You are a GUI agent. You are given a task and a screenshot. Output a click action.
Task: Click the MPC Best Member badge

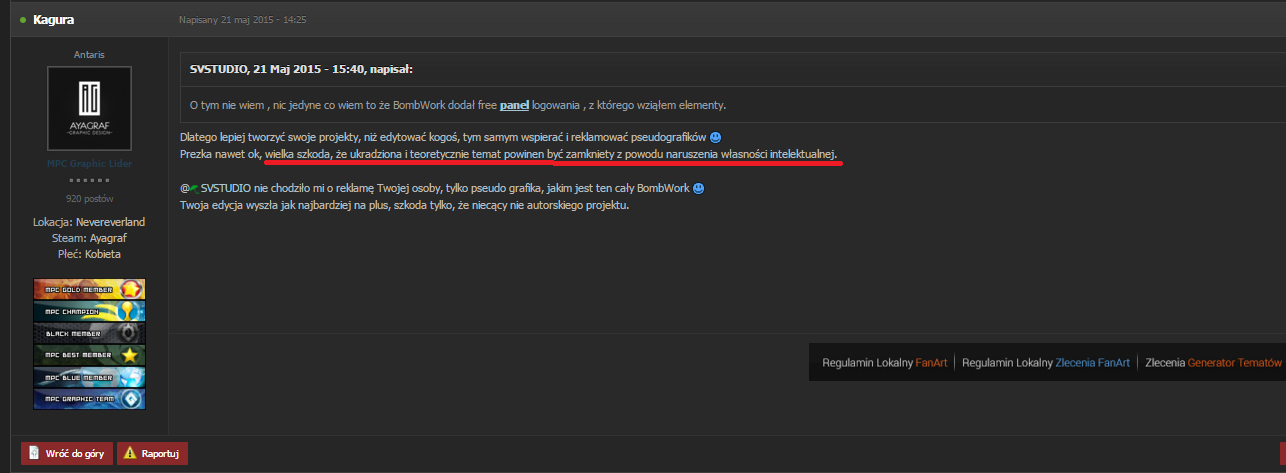(89, 355)
